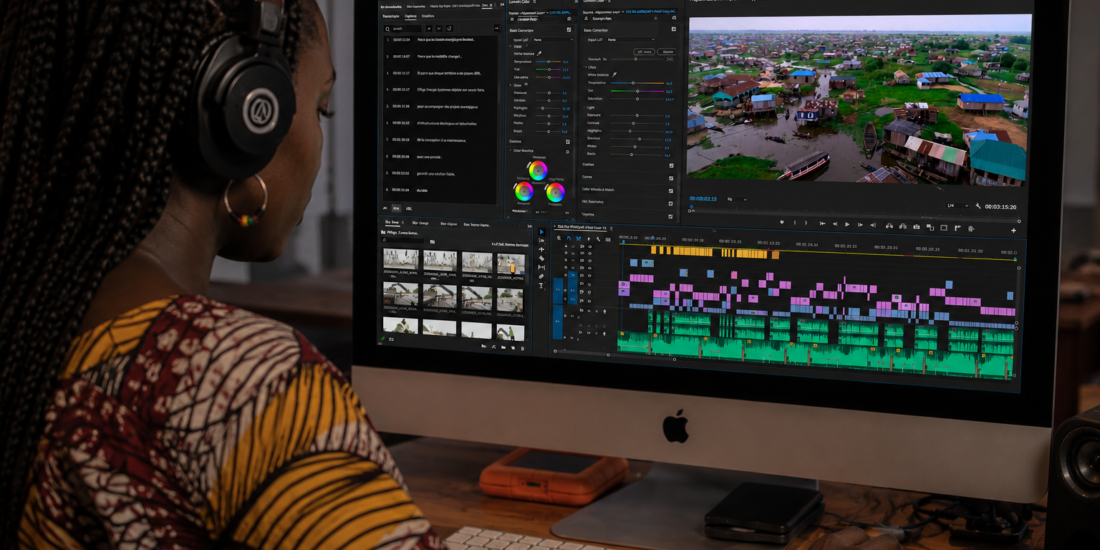Step back one frame
Image resolution: width=1100 pixels, height=550 pixels.
tap(835, 224)
